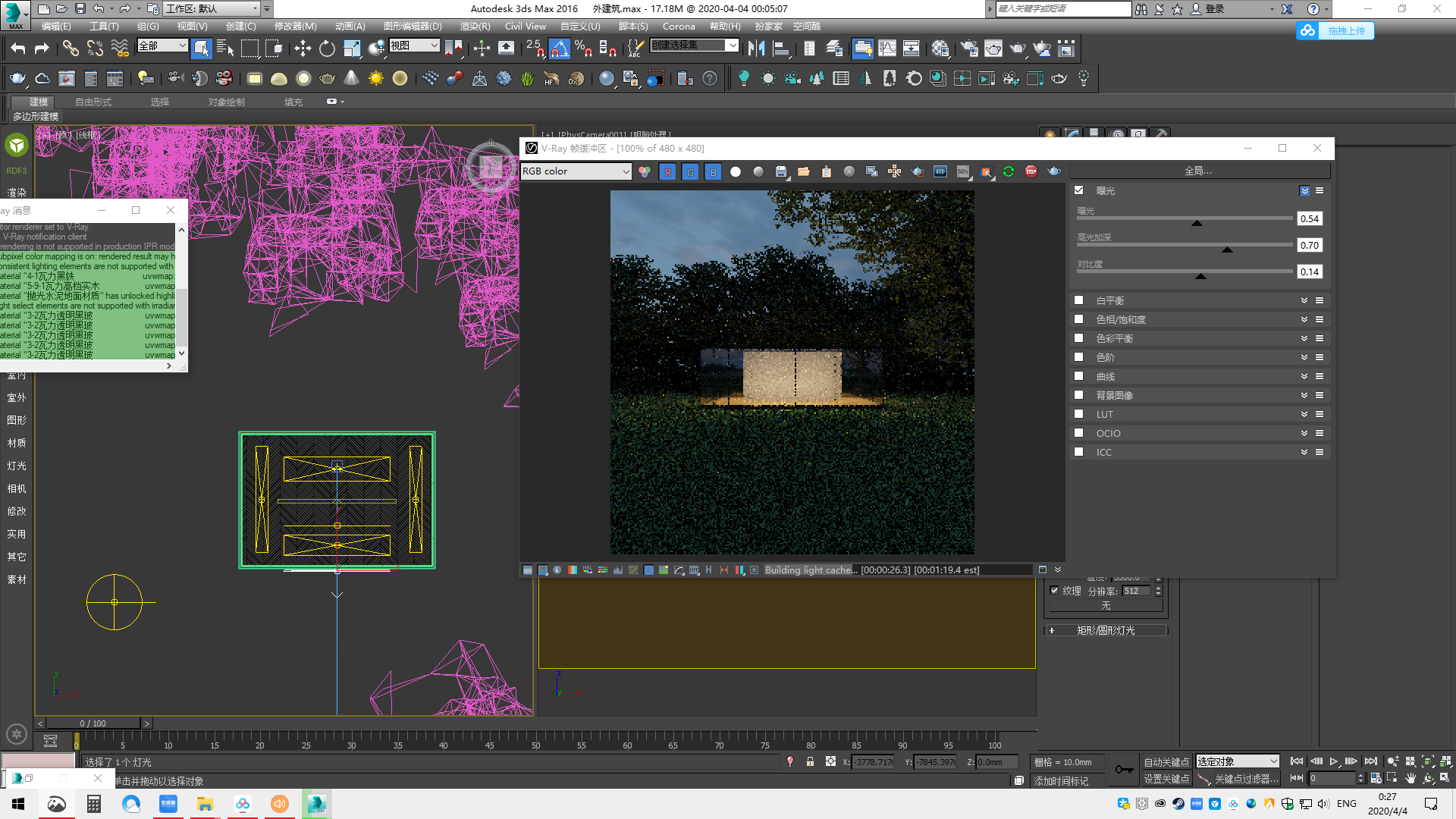Image resolution: width=1456 pixels, height=819 pixels.
Task: Click the 设置关键点 set key button
Action: [x=1166, y=779]
